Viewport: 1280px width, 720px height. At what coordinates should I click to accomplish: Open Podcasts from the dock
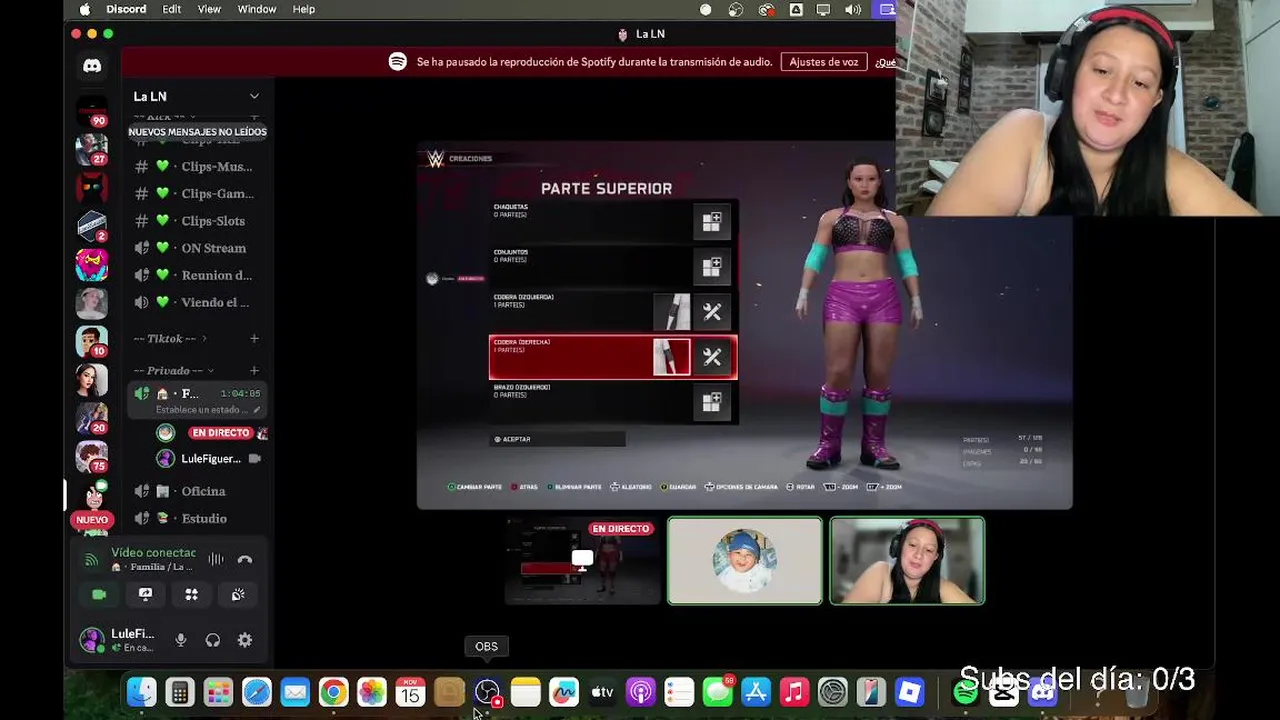point(641,692)
